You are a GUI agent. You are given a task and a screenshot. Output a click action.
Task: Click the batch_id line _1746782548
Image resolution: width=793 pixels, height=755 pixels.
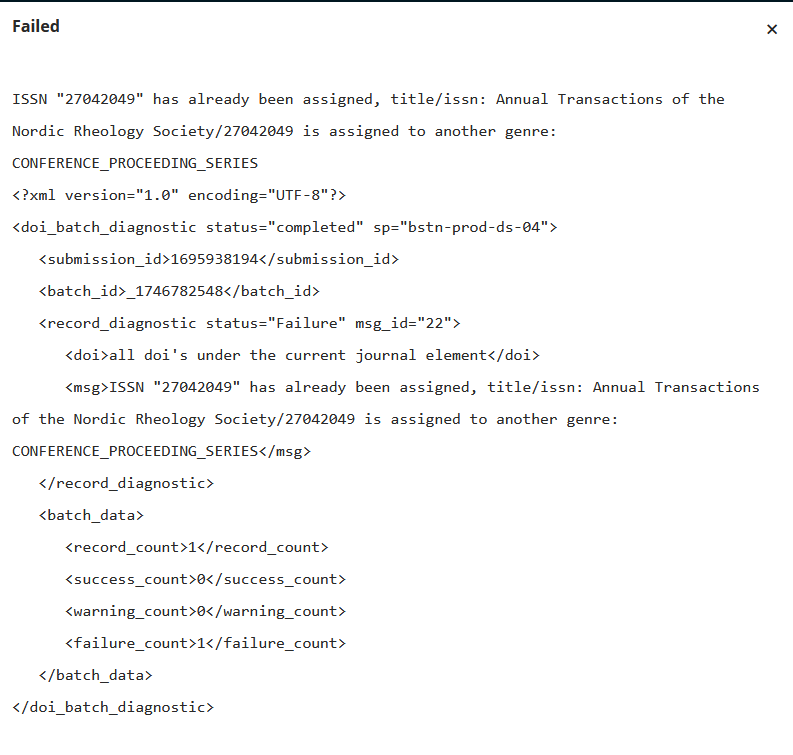[x=179, y=292]
